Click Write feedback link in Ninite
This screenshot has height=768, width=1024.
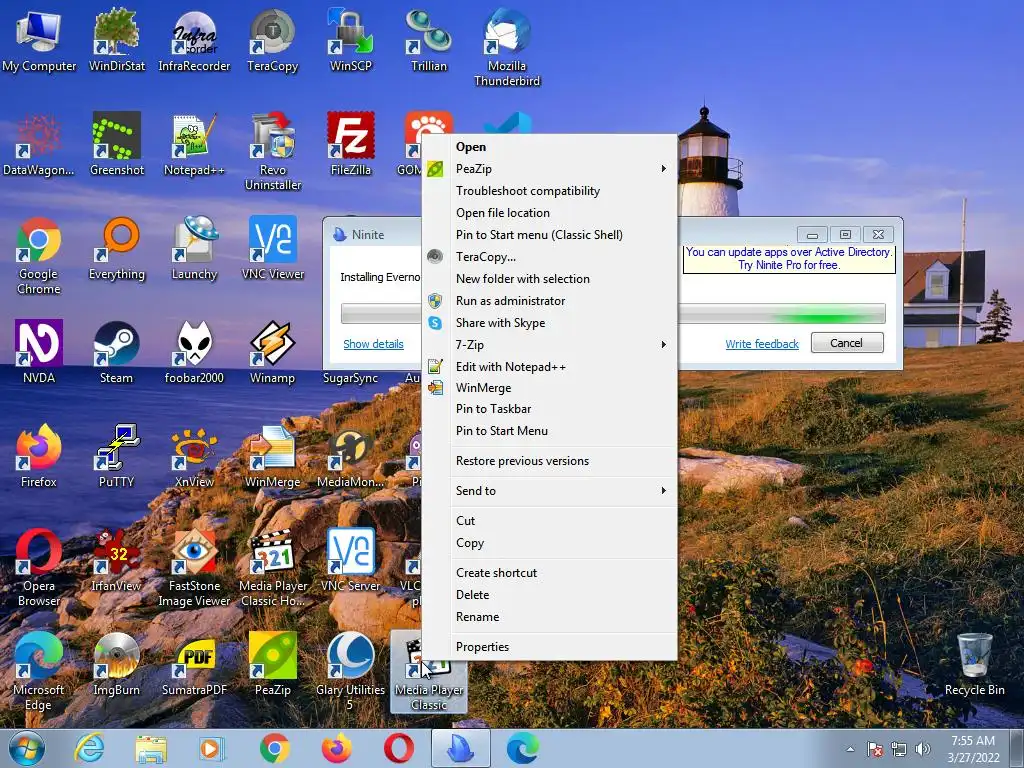click(x=762, y=344)
